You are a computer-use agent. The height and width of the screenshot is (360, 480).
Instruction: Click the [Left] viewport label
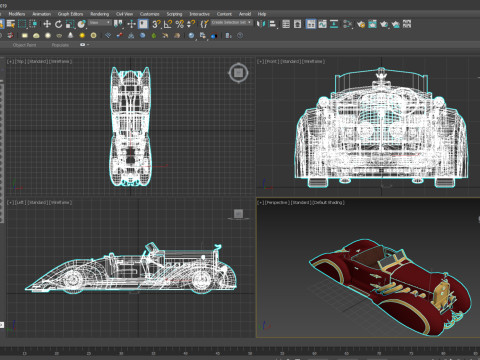pyautogui.click(x=21, y=202)
